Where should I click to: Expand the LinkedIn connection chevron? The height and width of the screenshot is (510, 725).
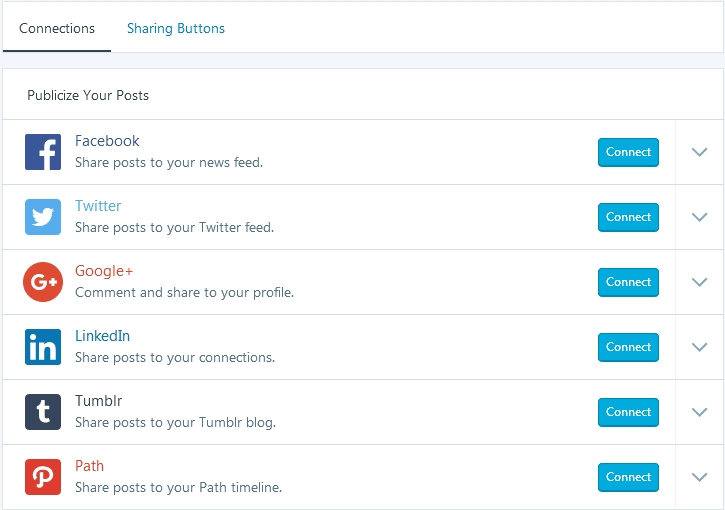(x=700, y=347)
